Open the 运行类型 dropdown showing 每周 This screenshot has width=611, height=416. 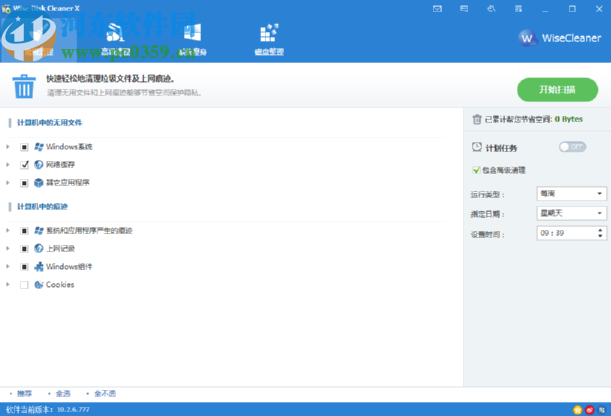click(x=572, y=194)
